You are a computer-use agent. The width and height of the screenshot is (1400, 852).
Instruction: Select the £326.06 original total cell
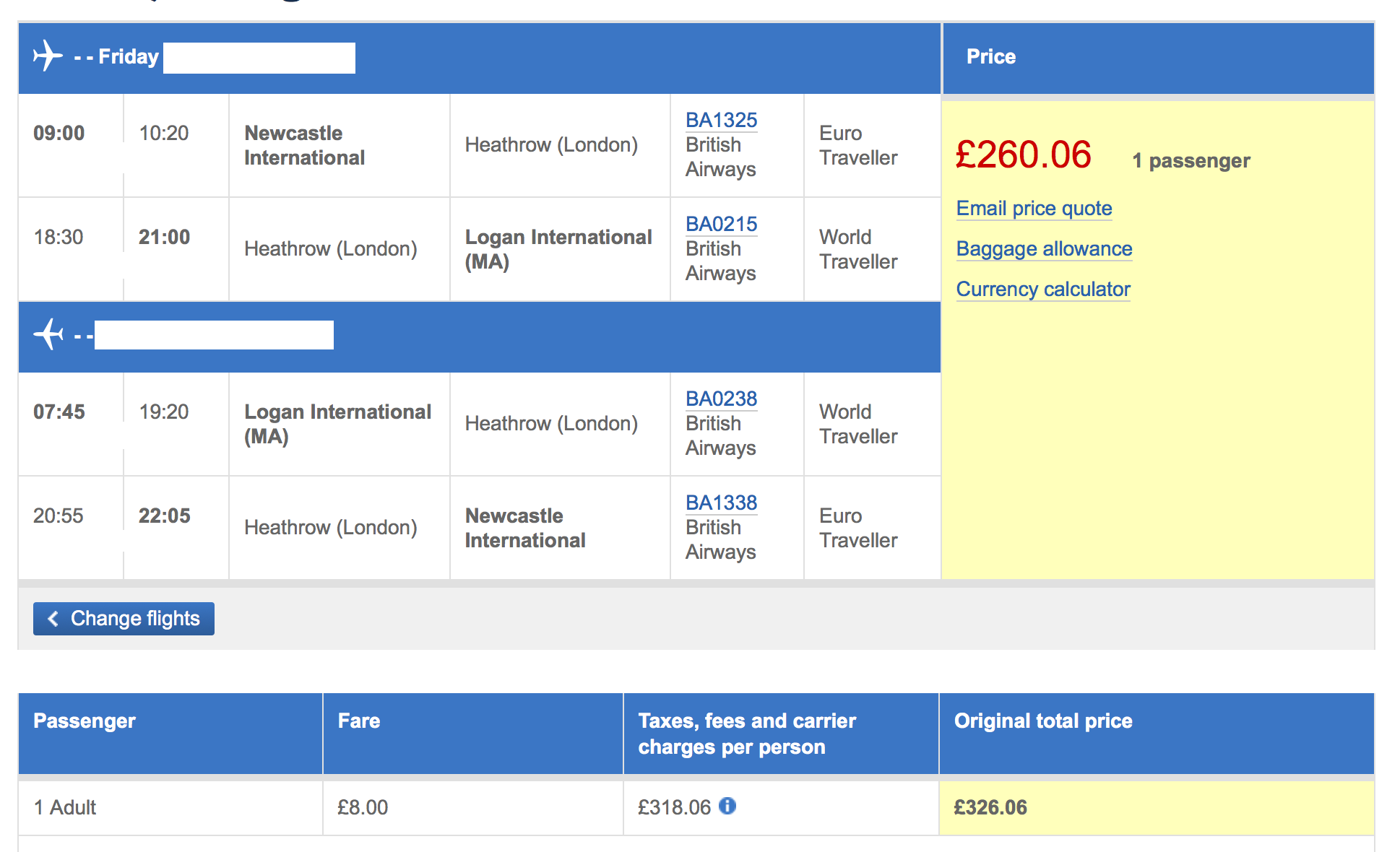tap(1157, 807)
